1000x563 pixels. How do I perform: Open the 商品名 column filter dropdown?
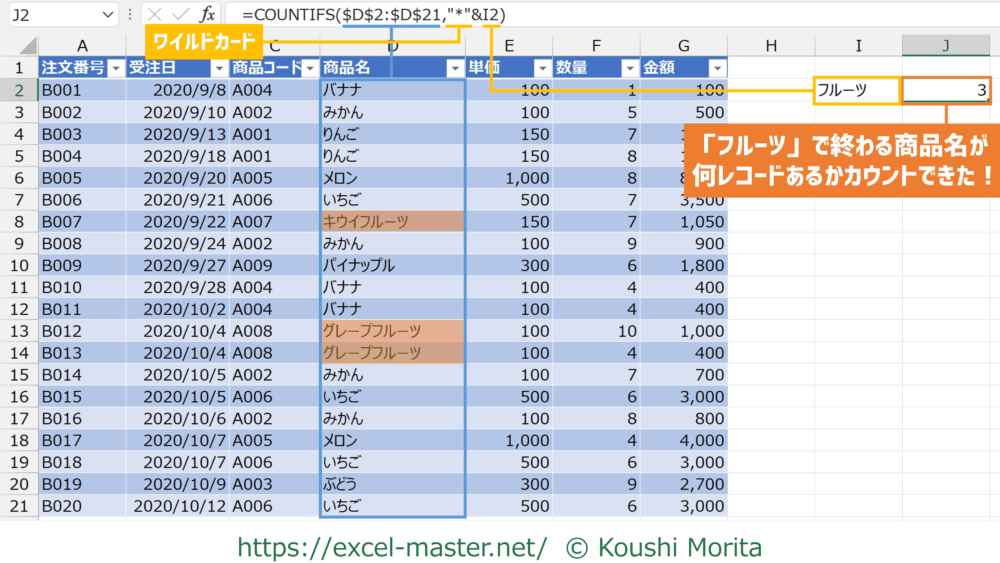pos(455,68)
